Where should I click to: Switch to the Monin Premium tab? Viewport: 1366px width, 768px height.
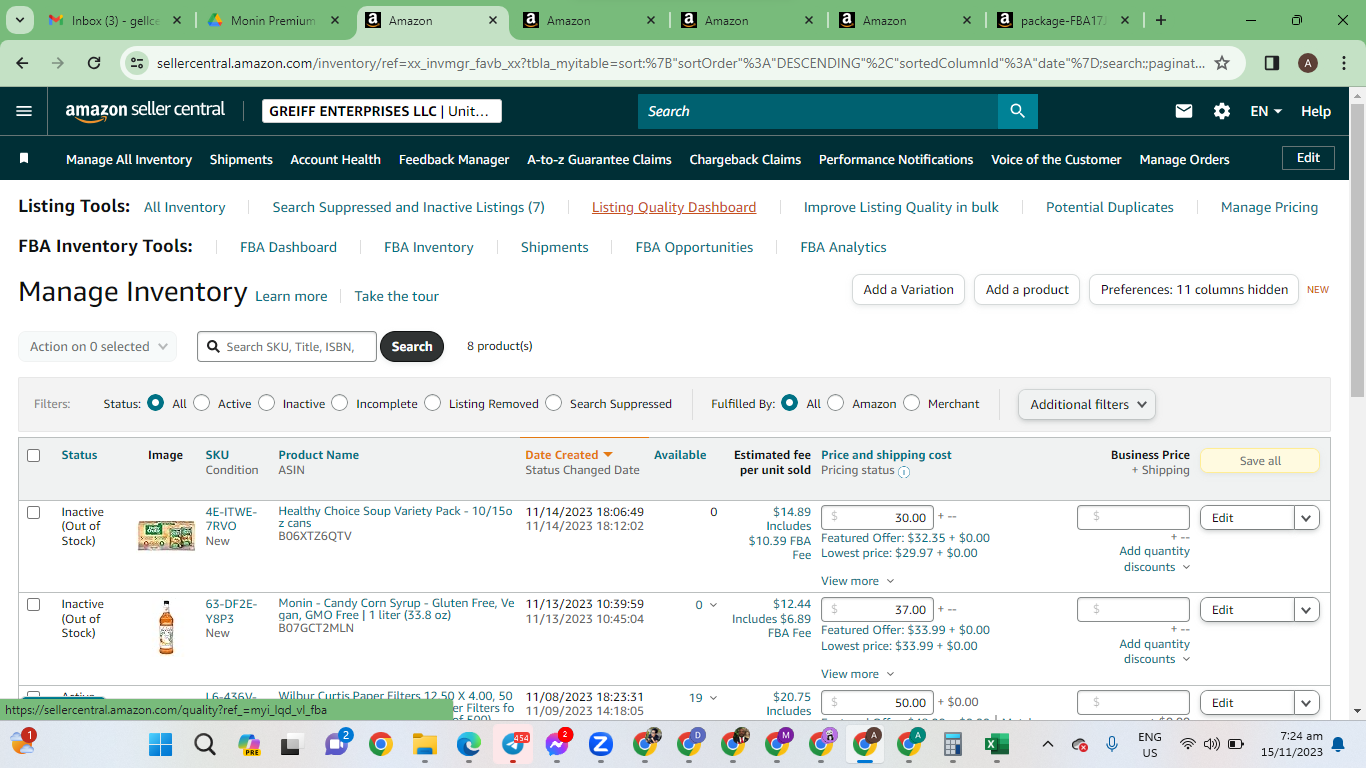(x=273, y=20)
